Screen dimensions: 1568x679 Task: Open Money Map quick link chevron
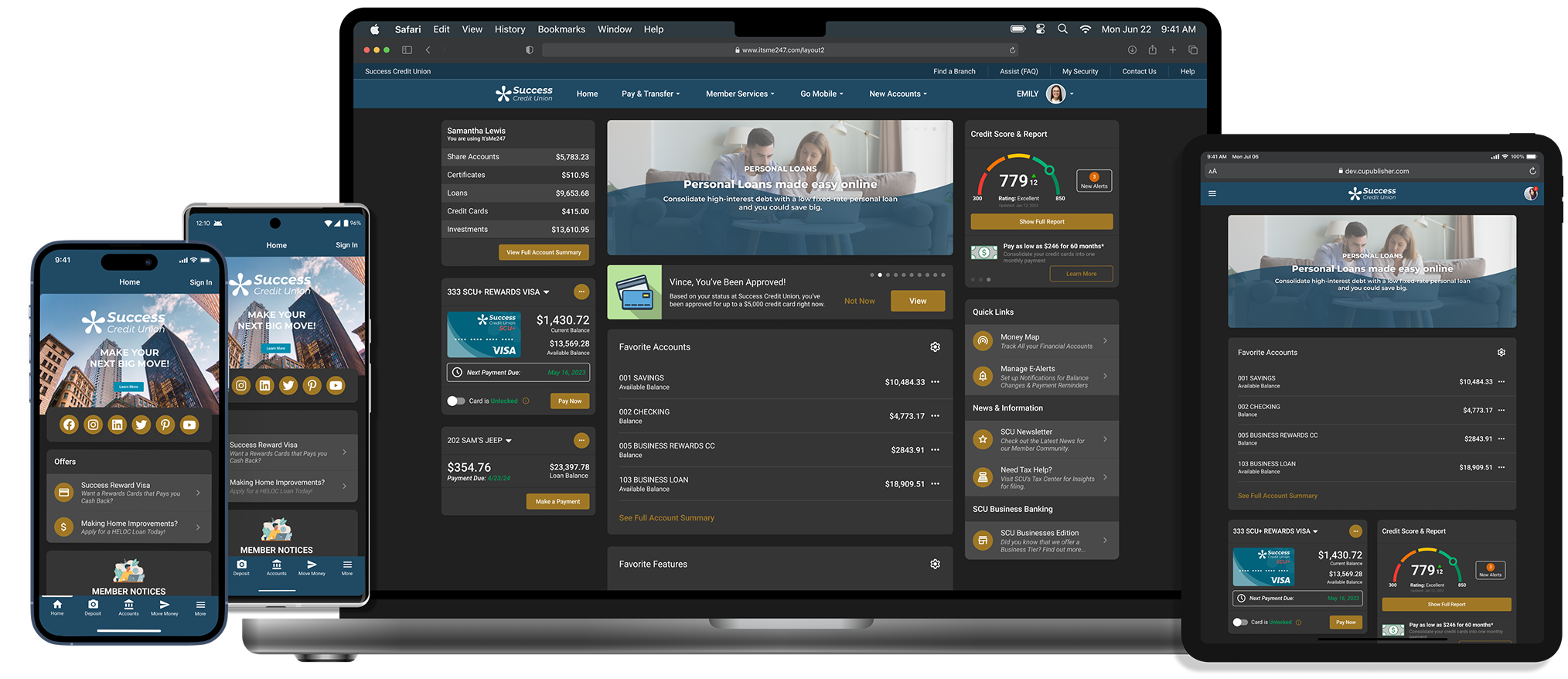[1105, 341]
